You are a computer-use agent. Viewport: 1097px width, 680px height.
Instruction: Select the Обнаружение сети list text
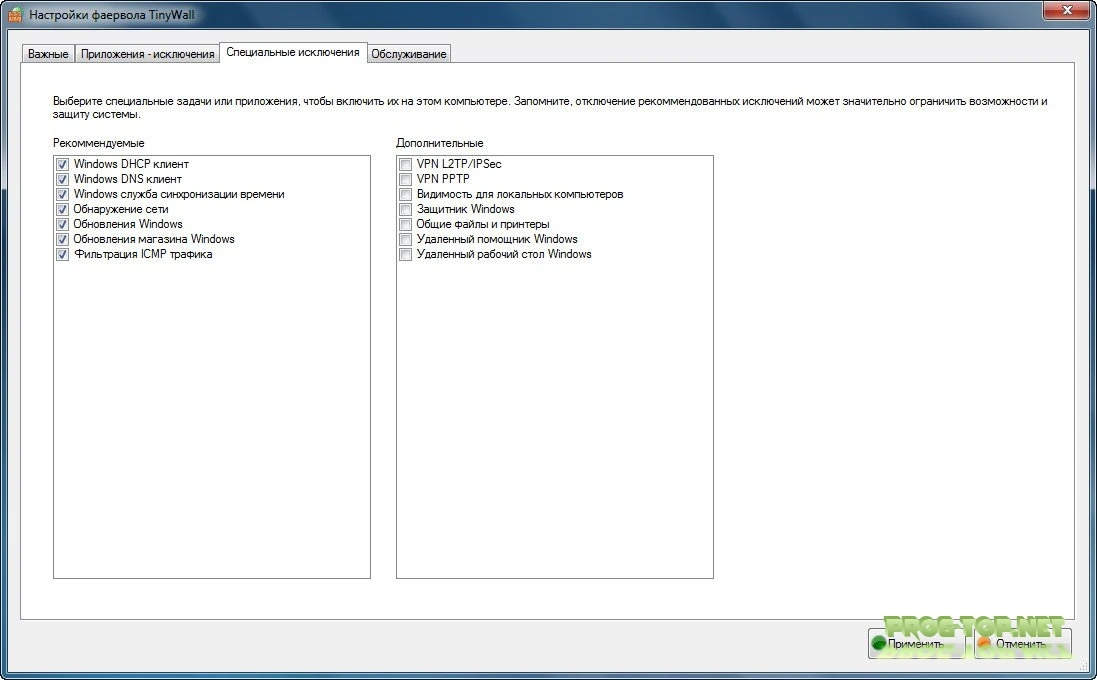click(x=121, y=209)
